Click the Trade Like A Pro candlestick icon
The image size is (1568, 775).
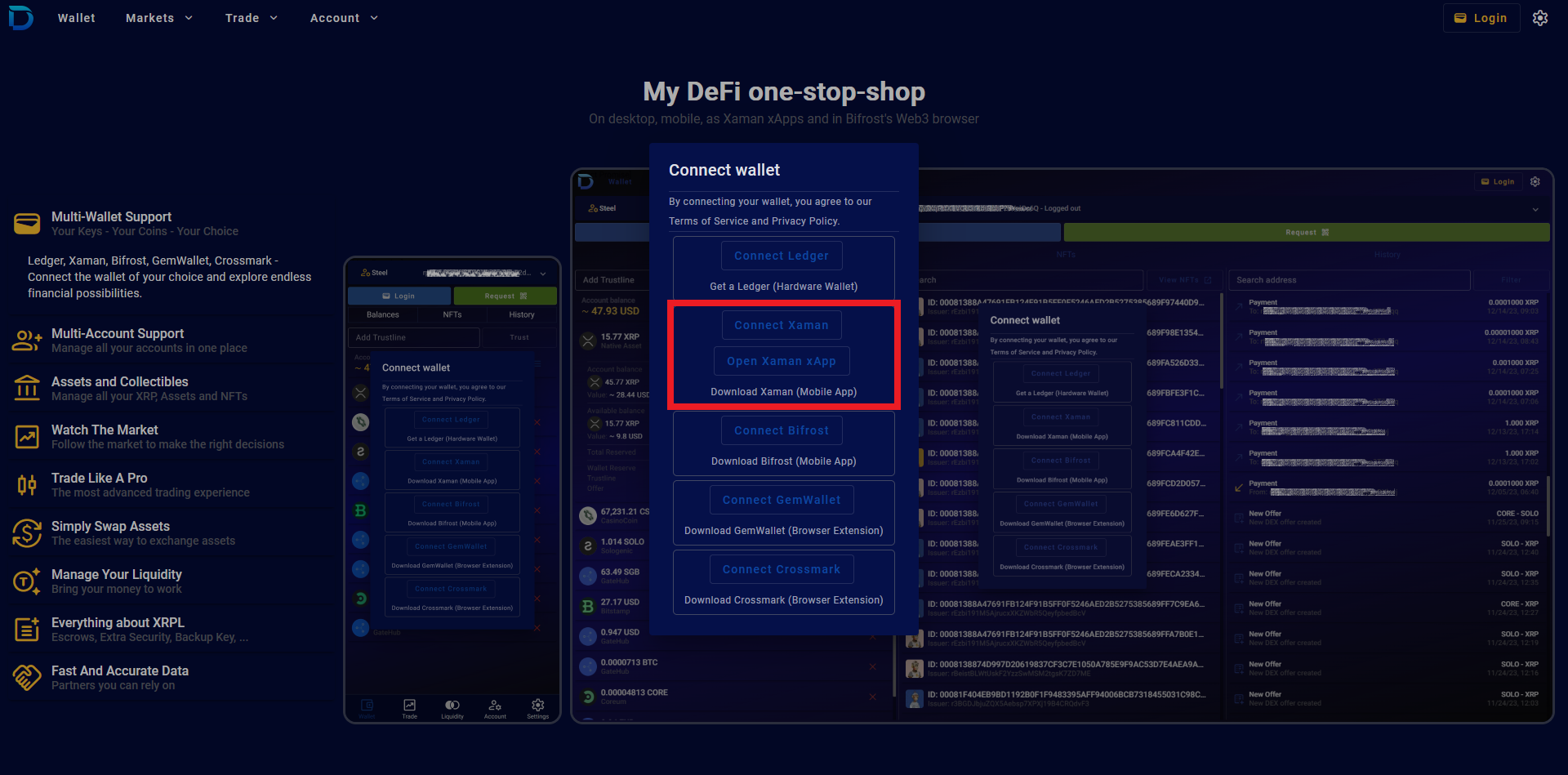click(x=27, y=485)
